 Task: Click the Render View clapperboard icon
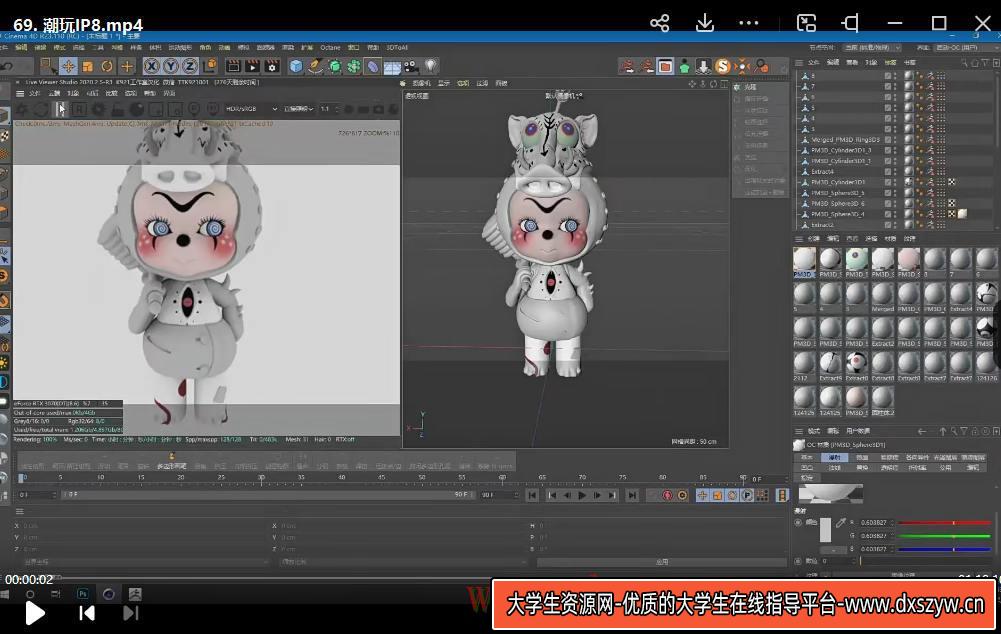(x=234, y=66)
